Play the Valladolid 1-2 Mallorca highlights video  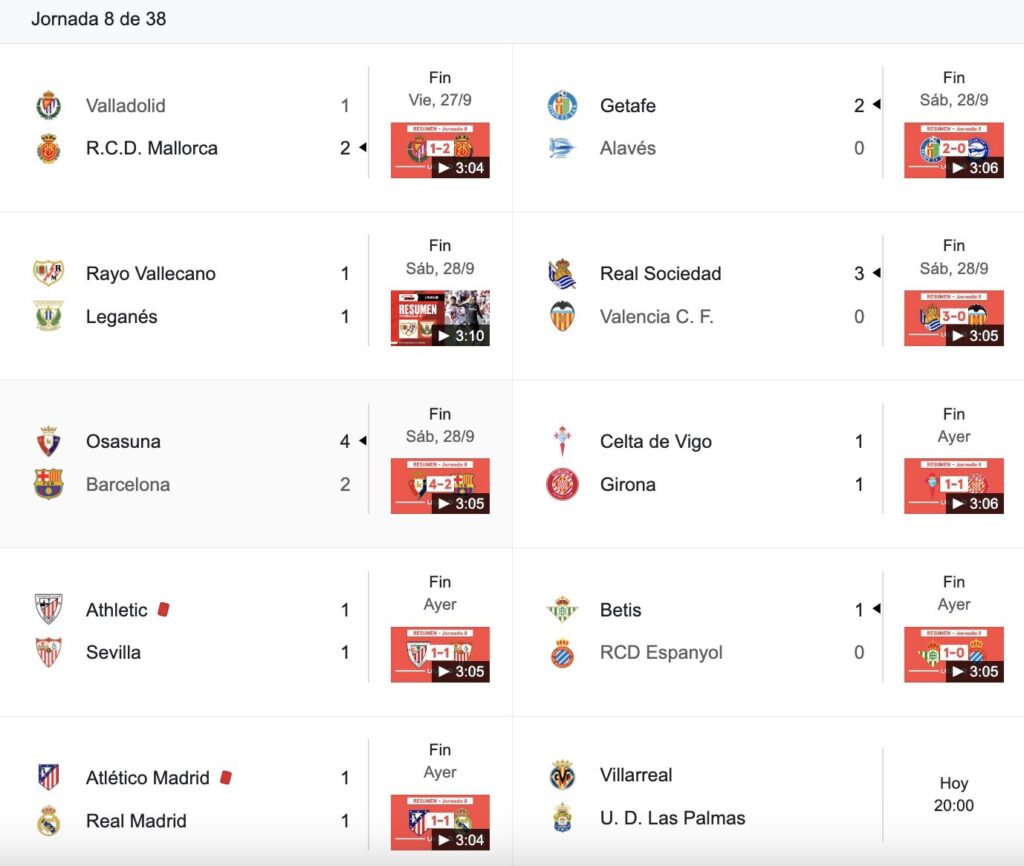[x=440, y=150]
